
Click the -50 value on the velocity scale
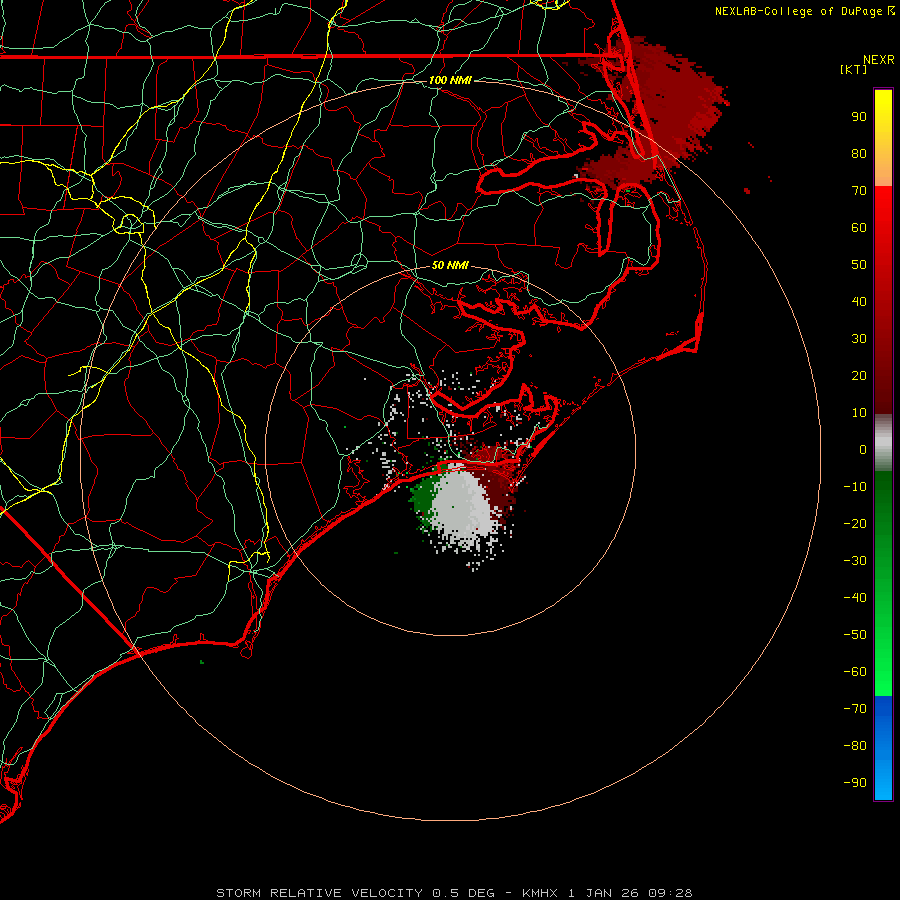click(x=855, y=635)
